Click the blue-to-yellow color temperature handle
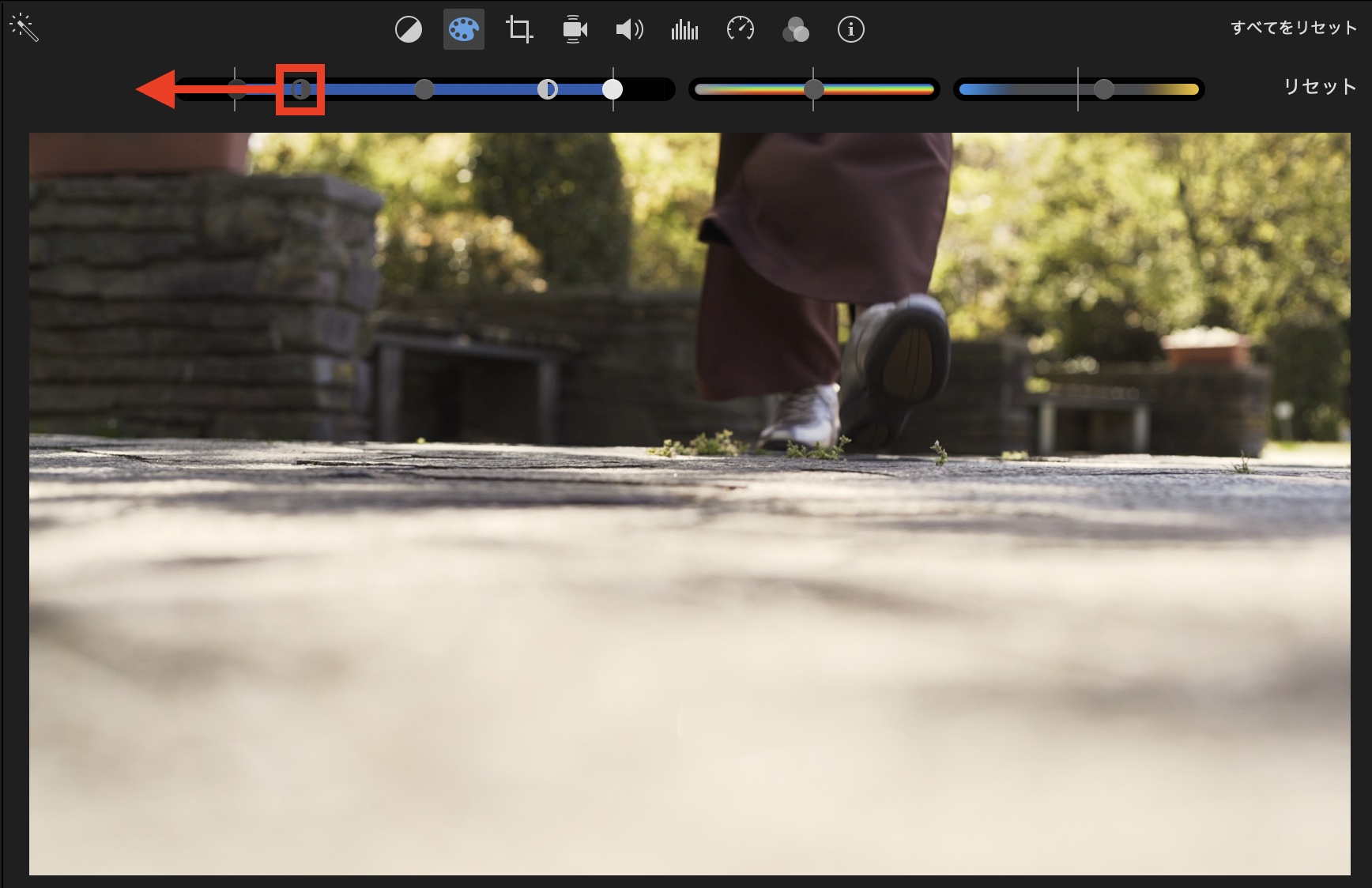 [1104, 89]
